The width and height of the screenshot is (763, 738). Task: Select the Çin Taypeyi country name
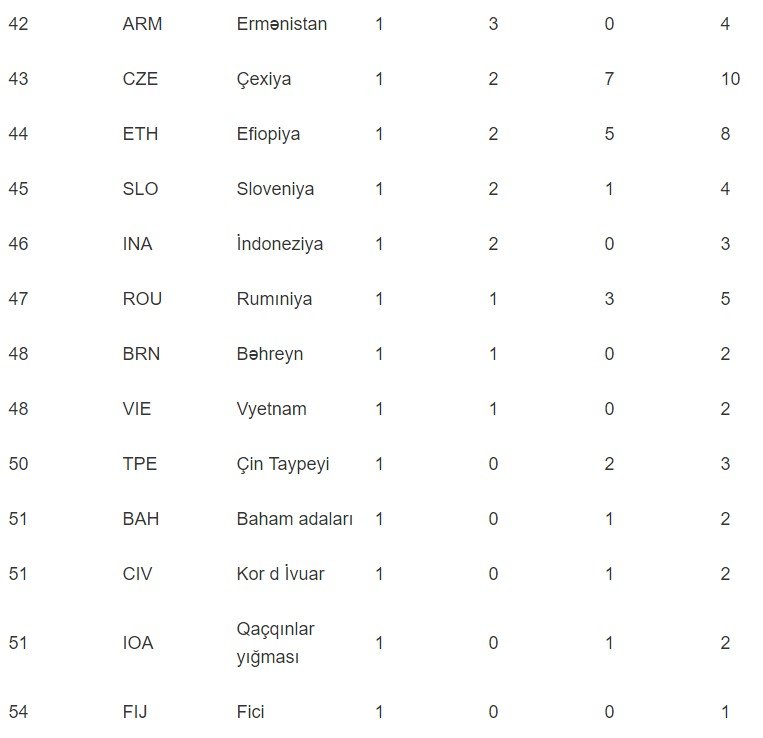pyautogui.click(x=283, y=464)
